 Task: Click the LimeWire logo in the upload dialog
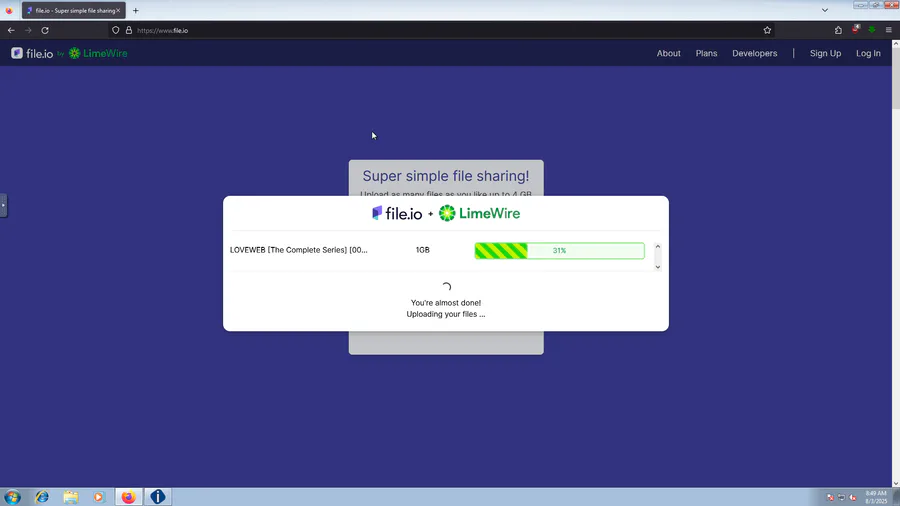479,213
